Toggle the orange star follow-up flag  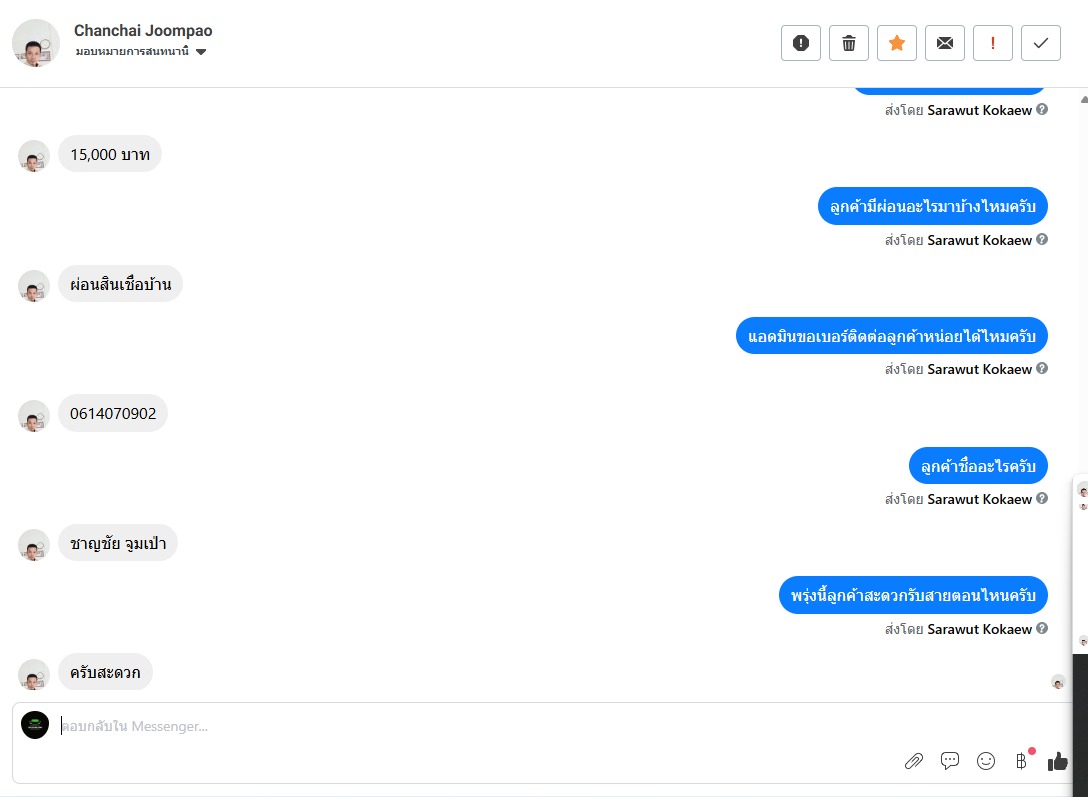coord(897,43)
